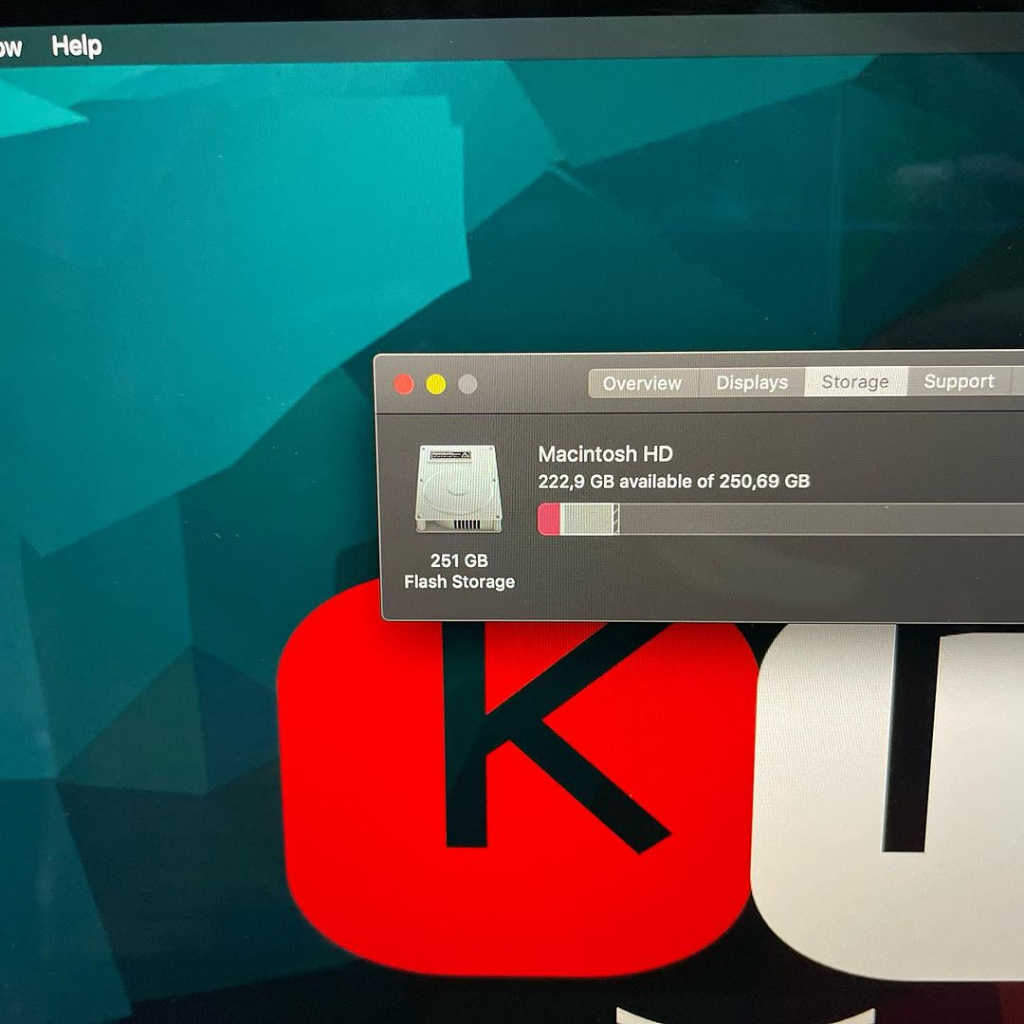Screen dimensions: 1024x1024
Task: Click the Macintosh HD title text
Action: coord(605,454)
